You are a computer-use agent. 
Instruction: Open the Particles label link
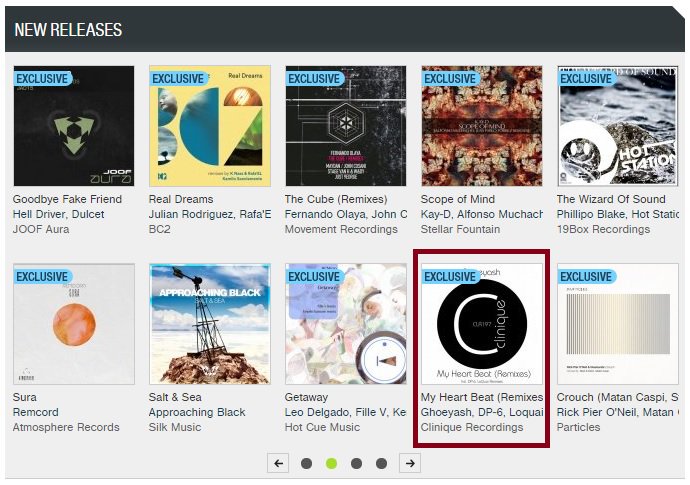point(578,427)
